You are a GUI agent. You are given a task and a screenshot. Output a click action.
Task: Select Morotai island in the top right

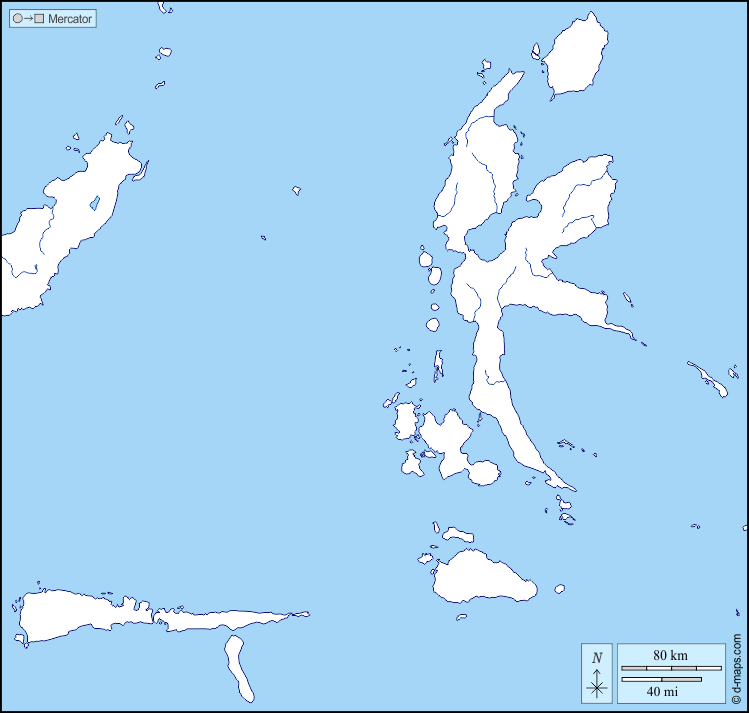576,58
